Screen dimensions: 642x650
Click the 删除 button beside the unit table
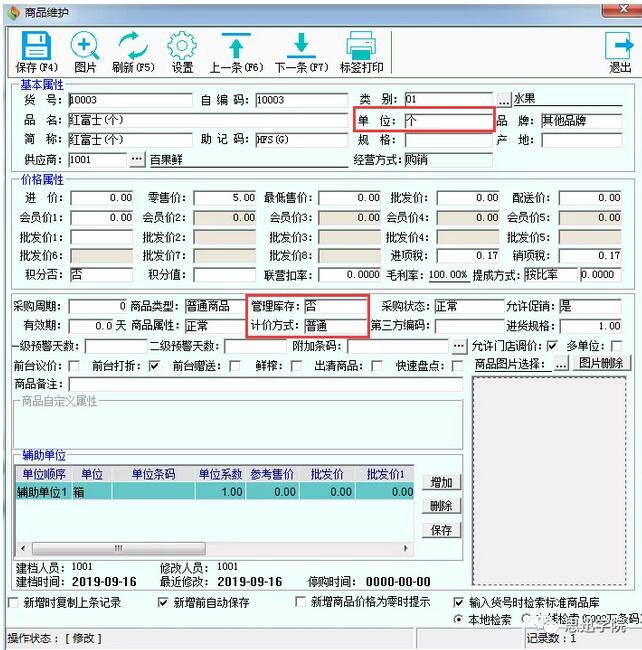441,506
